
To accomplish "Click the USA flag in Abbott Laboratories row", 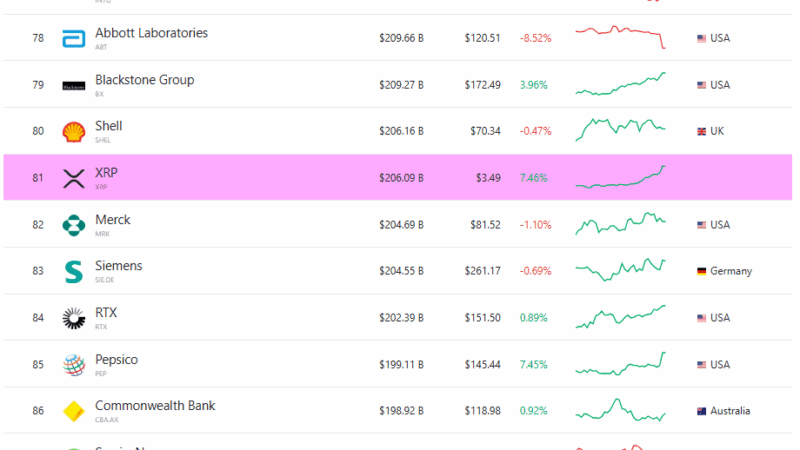I will (x=702, y=38).
